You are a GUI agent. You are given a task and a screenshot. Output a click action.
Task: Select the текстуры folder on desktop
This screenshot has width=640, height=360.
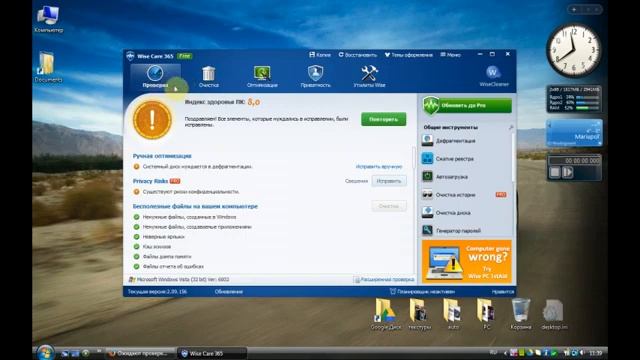(419, 314)
